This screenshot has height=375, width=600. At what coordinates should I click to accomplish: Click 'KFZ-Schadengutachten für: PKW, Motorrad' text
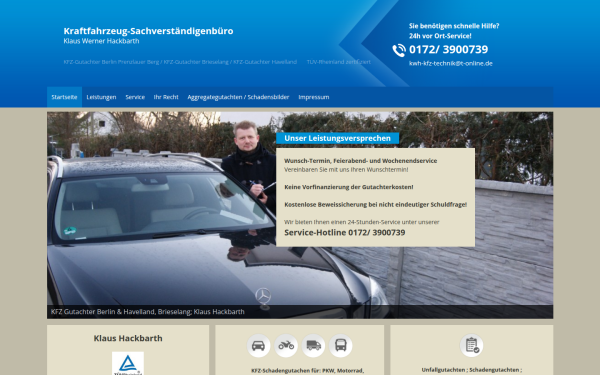tap(307, 370)
